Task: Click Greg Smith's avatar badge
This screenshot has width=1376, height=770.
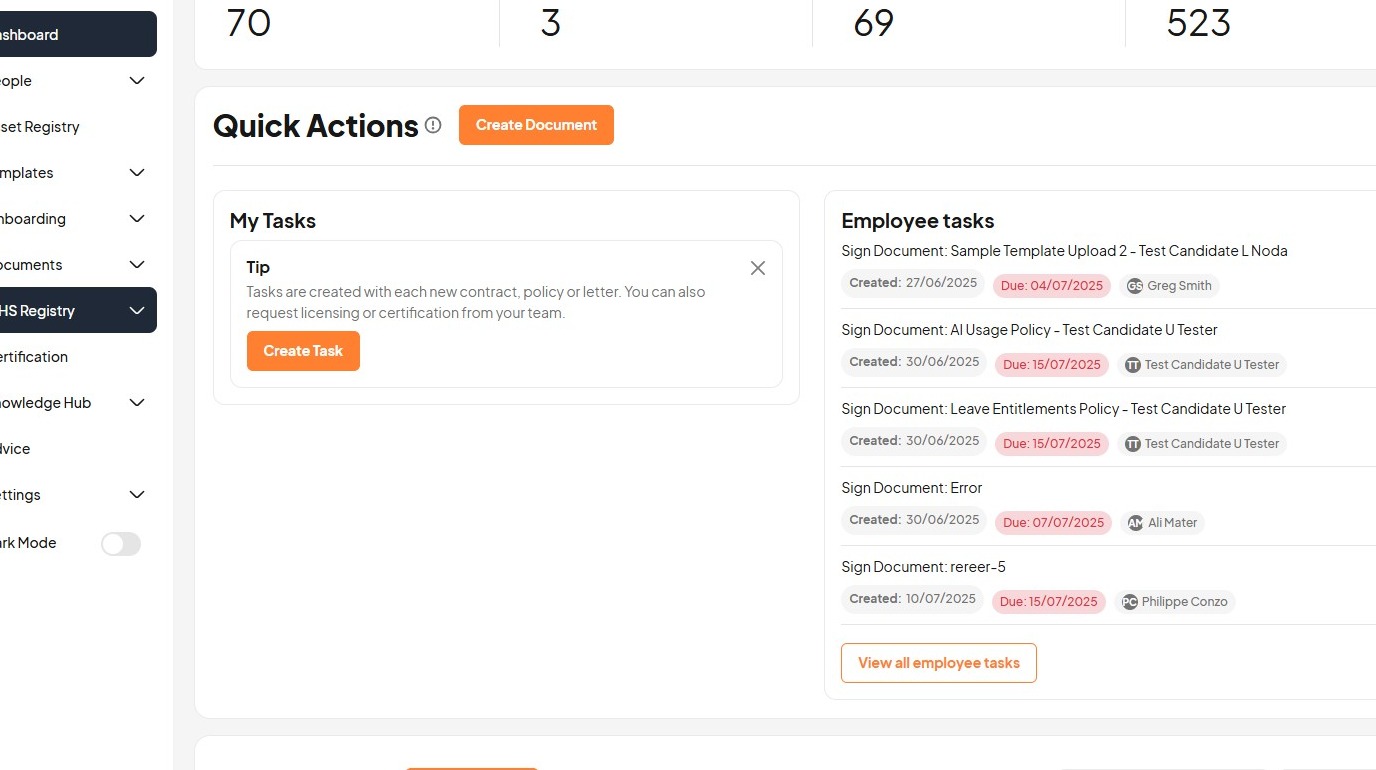Action: click(1135, 286)
